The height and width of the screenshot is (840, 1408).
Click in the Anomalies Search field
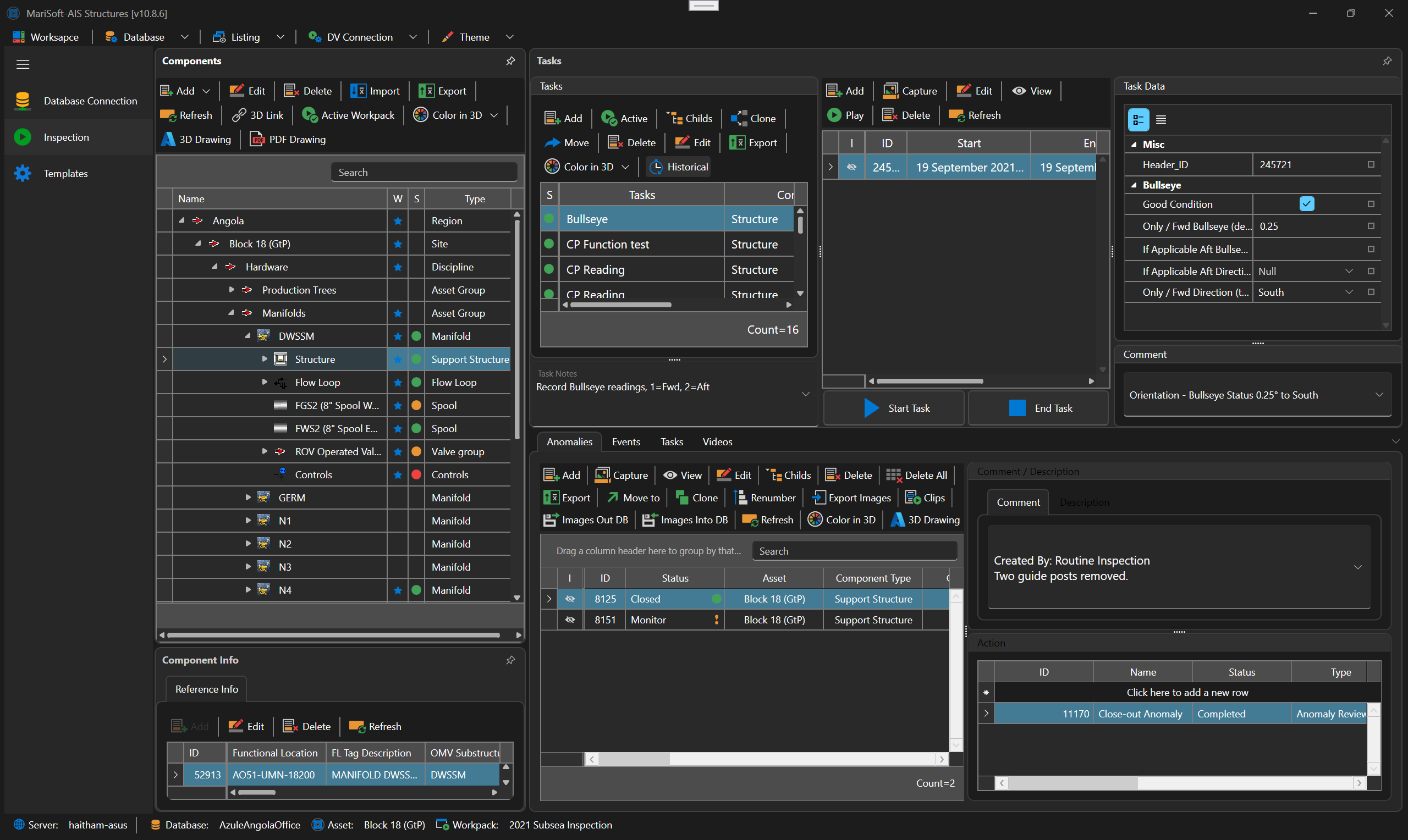[x=854, y=551]
